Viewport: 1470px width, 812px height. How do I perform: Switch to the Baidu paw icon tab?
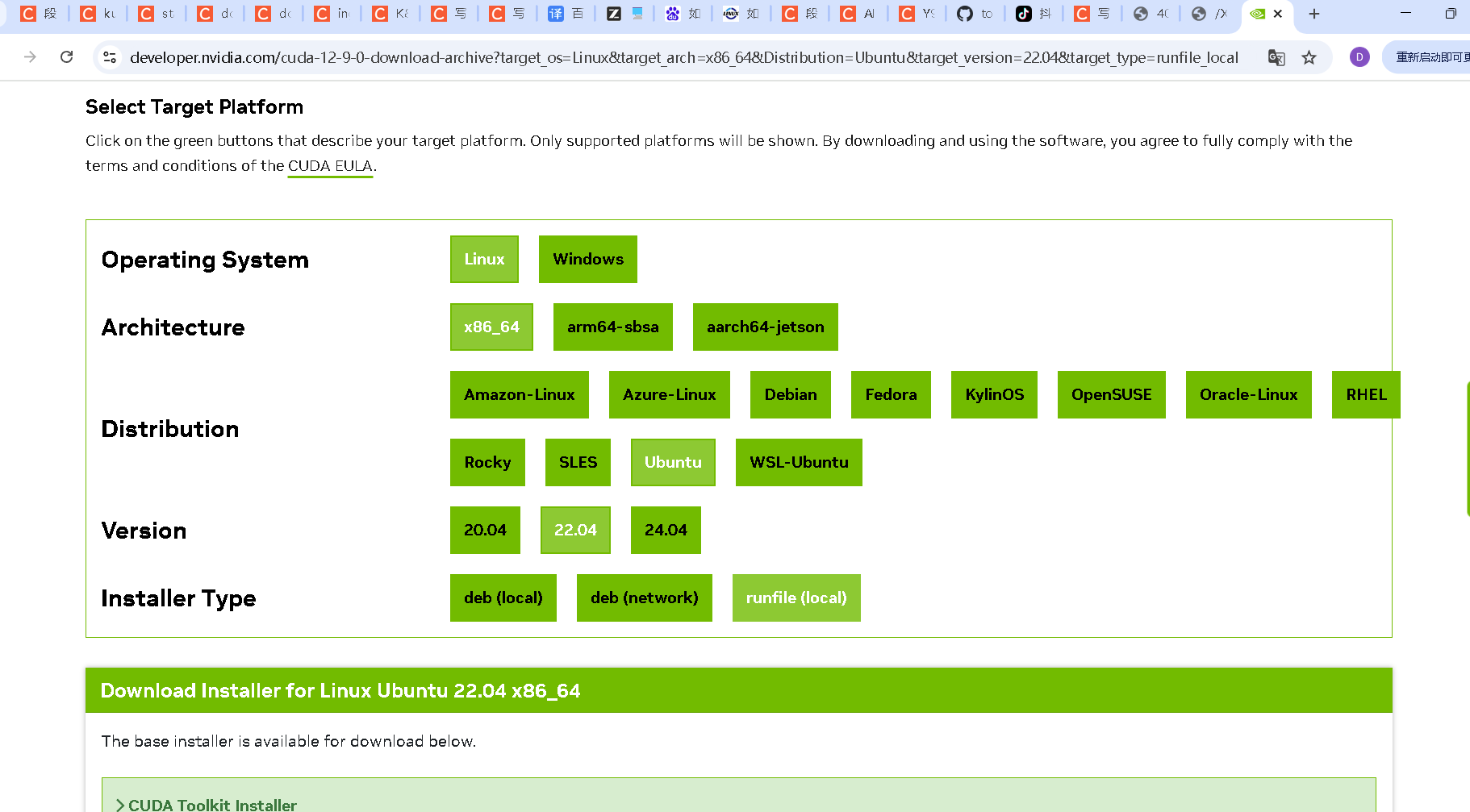click(683, 14)
